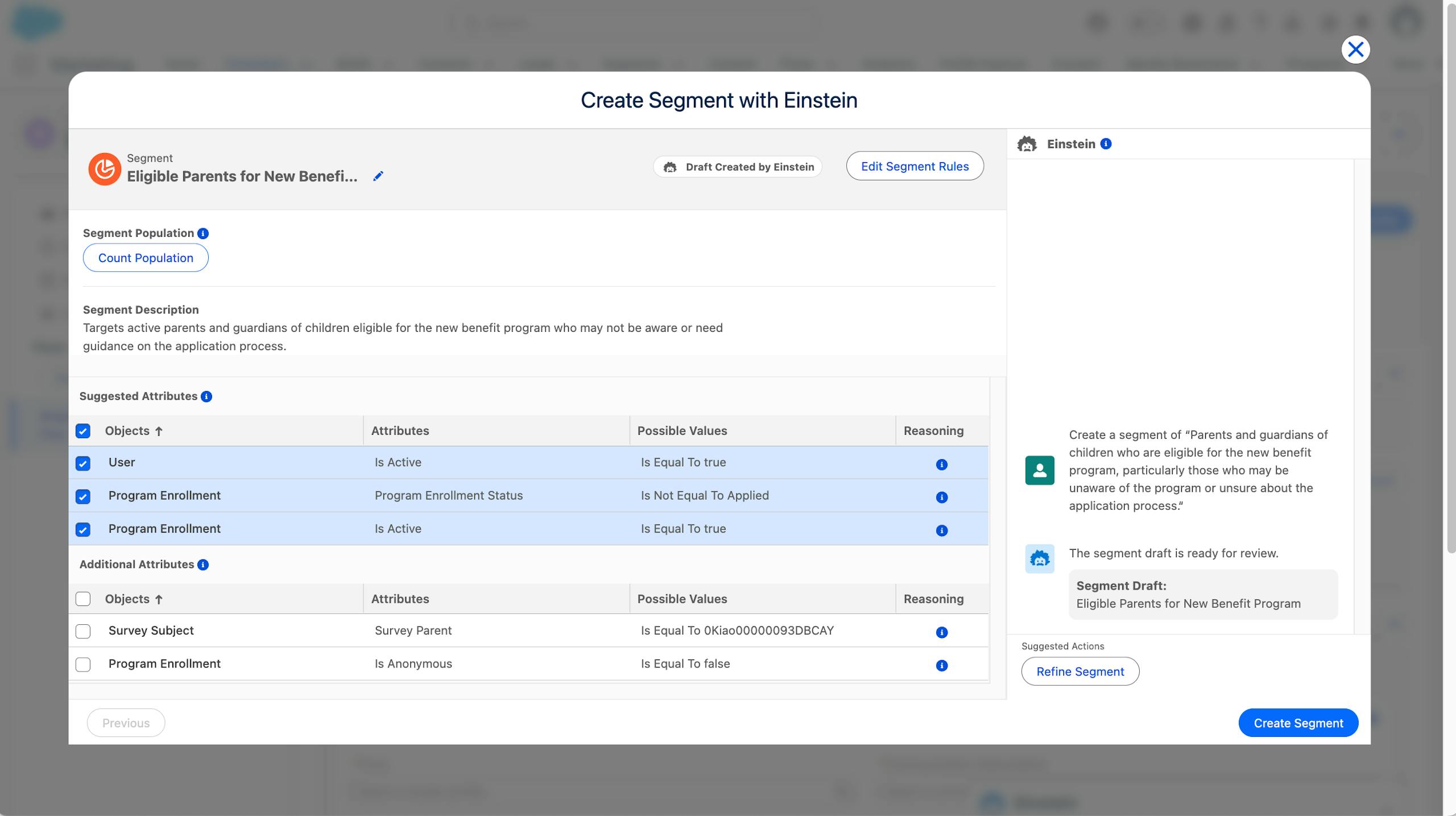Deselect all suggested attributes with the header checkbox
This screenshot has height=816, width=1456.
(83, 431)
